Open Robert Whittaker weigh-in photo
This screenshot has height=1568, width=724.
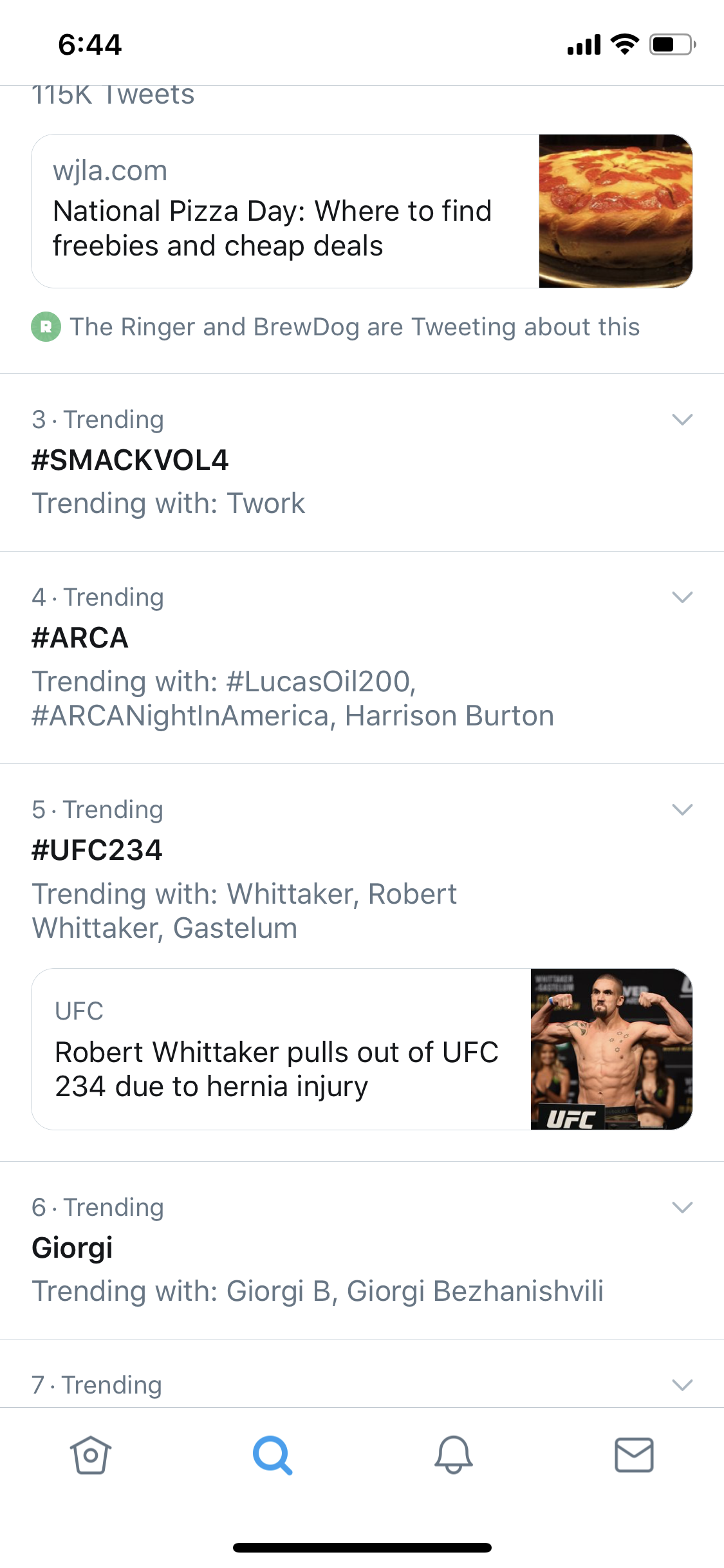click(611, 1049)
